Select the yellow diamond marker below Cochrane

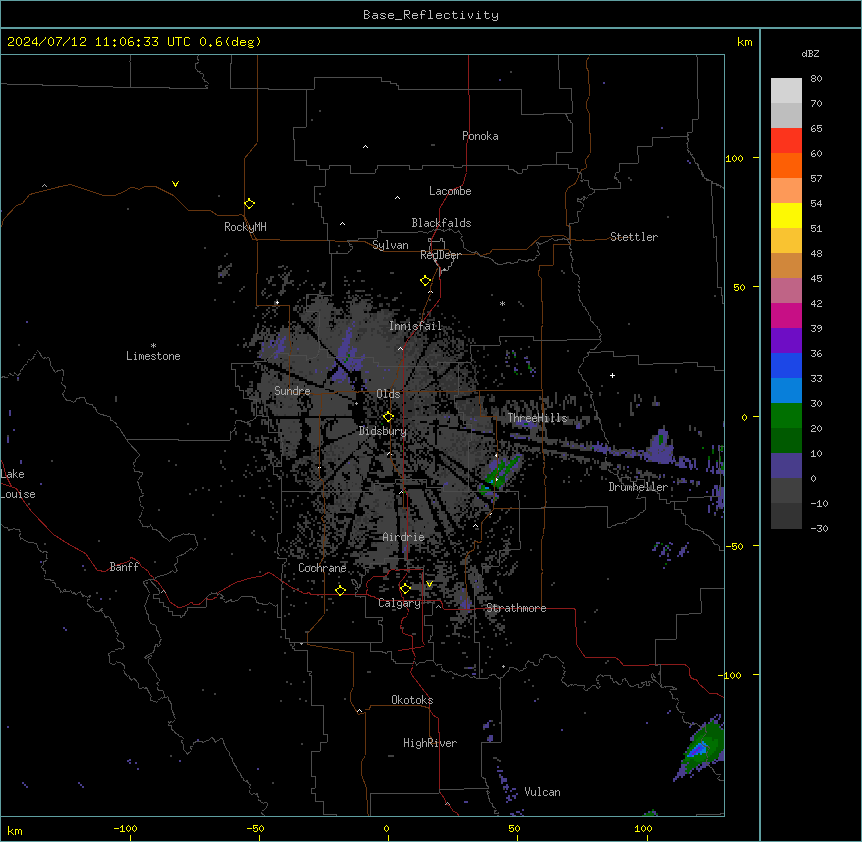pos(340,591)
